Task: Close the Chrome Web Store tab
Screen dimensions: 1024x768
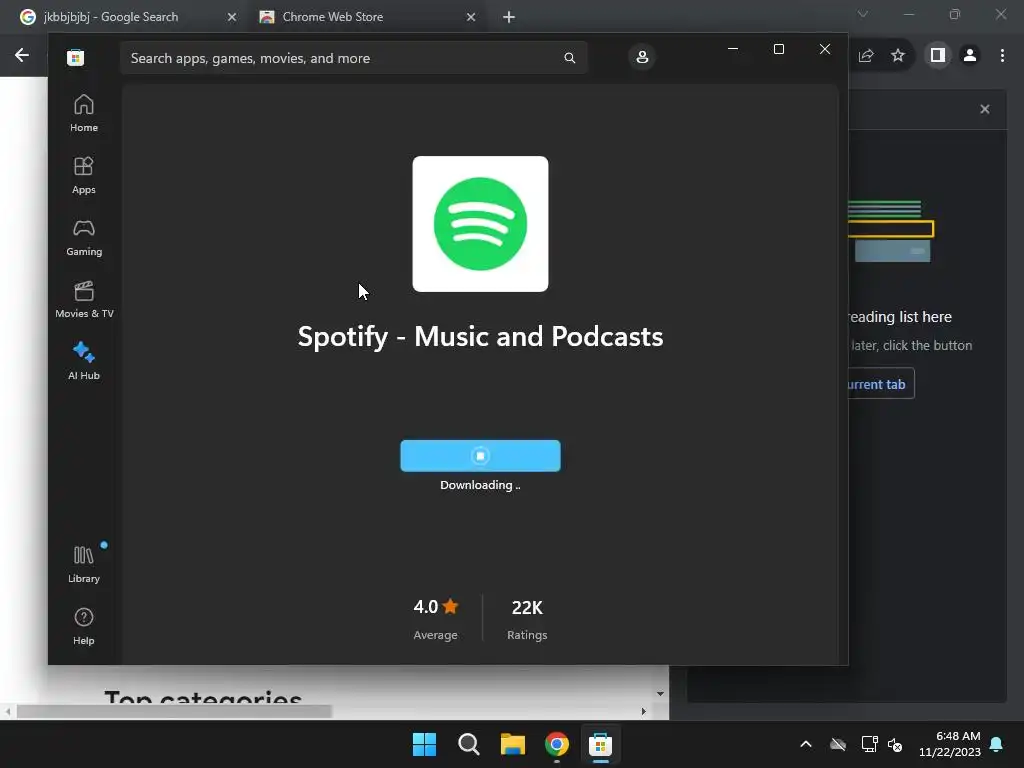Action: point(471,17)
